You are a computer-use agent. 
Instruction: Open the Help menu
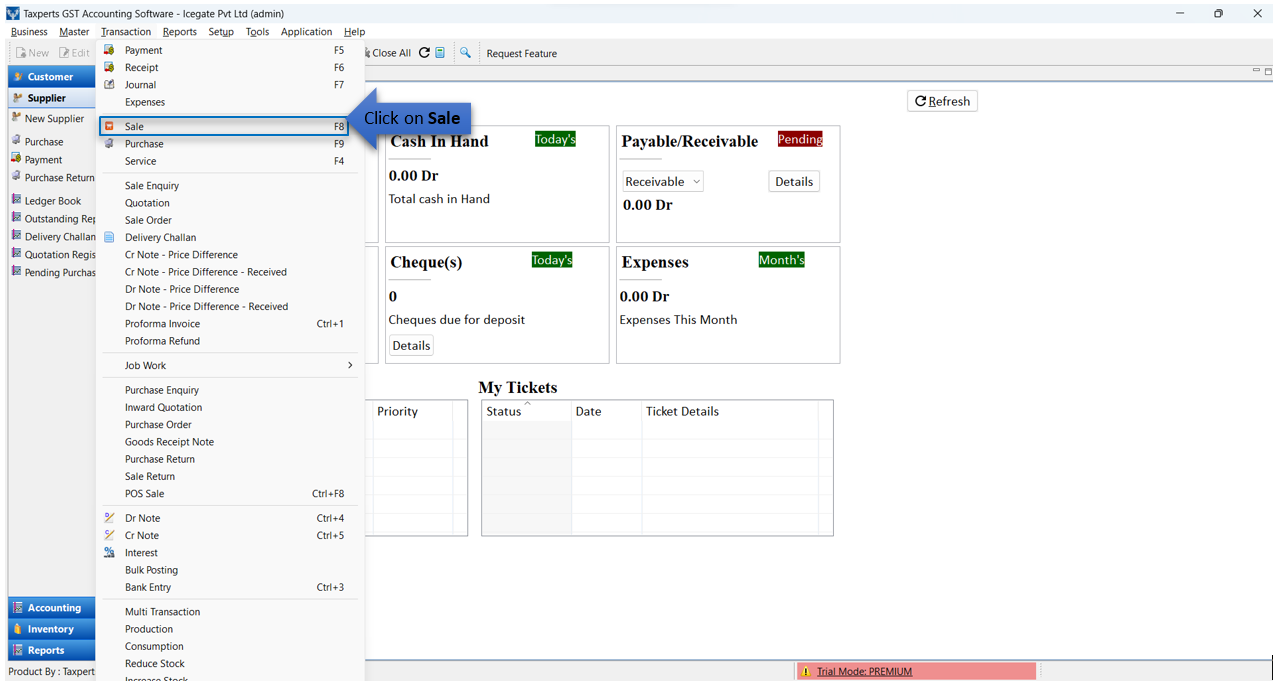(x=354, y=31)
